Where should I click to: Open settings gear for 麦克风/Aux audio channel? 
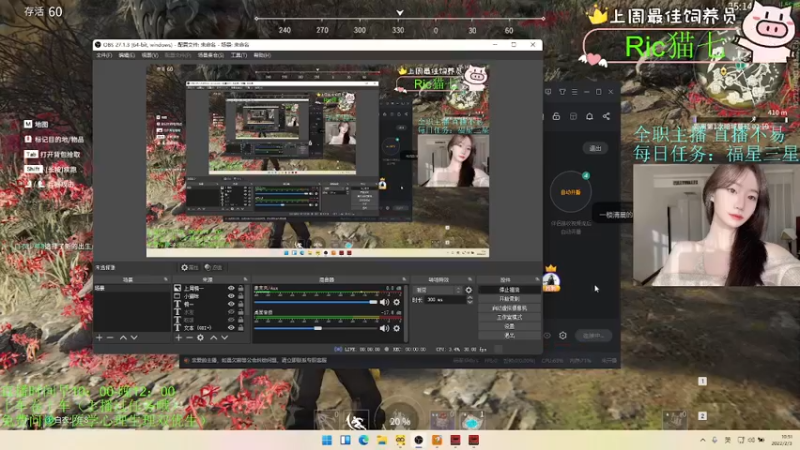point(396,302)
